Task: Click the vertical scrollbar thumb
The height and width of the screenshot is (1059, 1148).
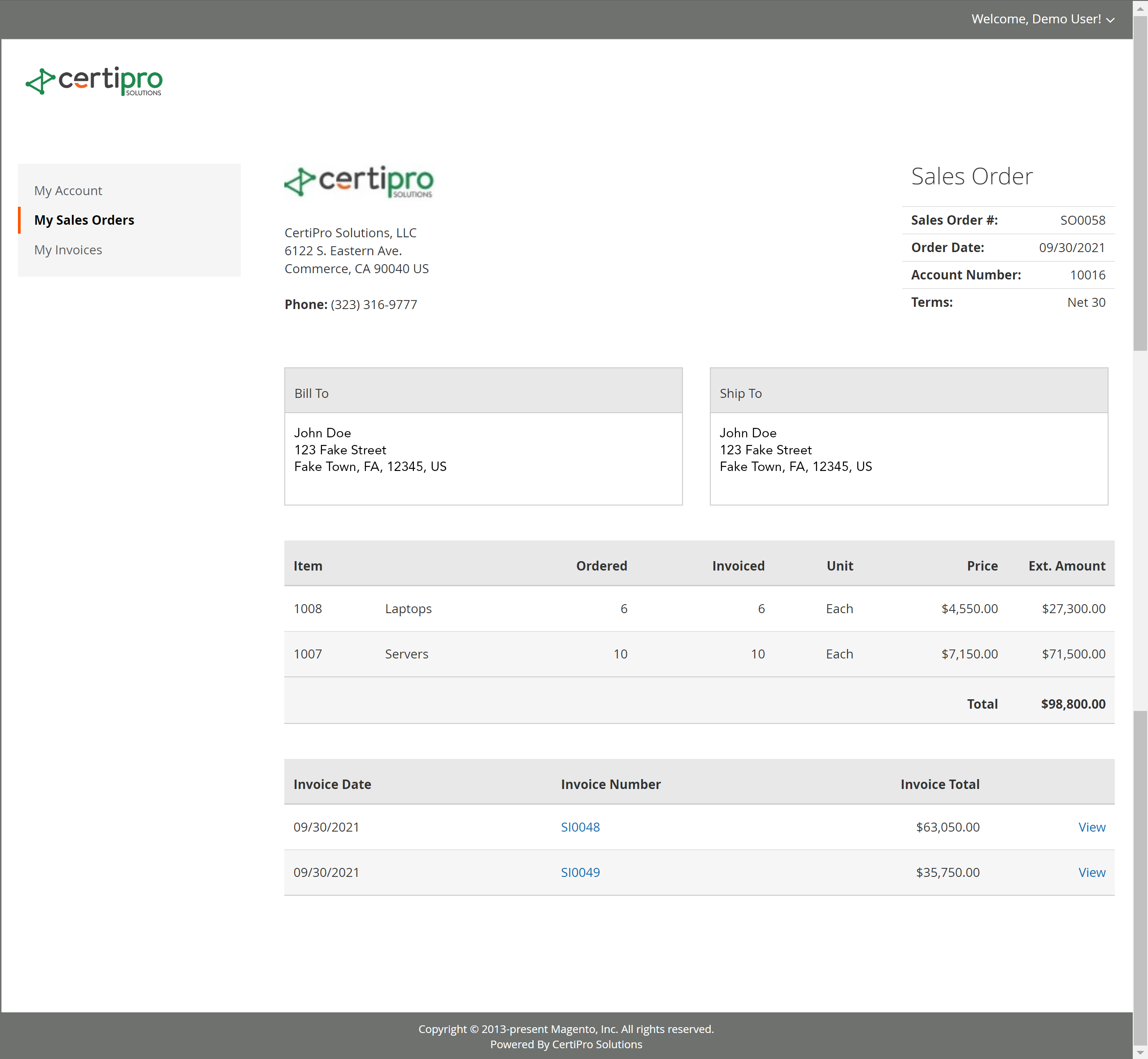Action: (x=1140, y=183)
